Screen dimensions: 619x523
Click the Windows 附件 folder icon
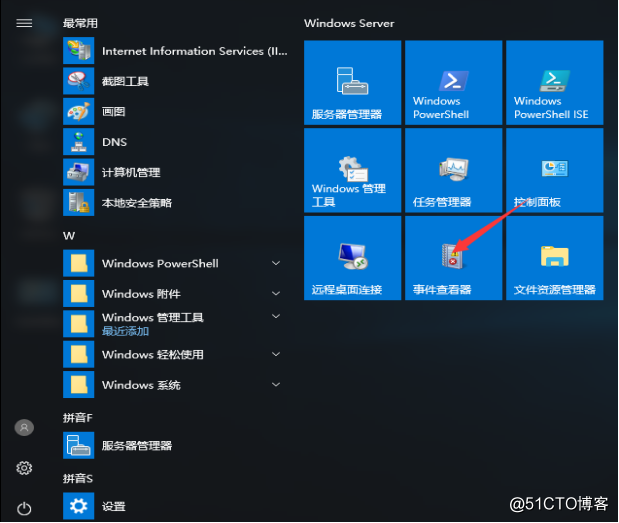coord(79,293)
